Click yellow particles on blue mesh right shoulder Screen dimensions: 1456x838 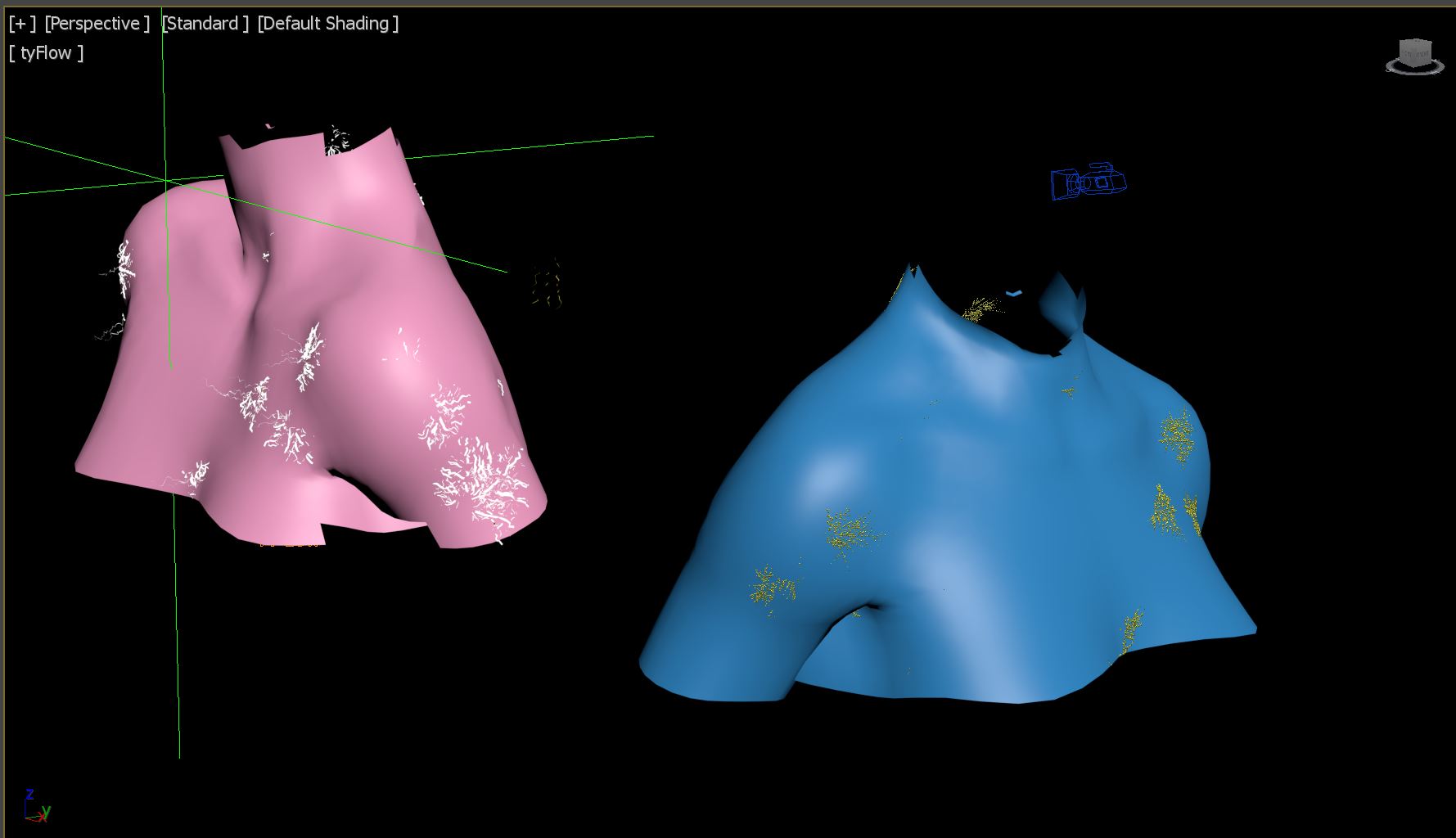tap(1177, 432)
